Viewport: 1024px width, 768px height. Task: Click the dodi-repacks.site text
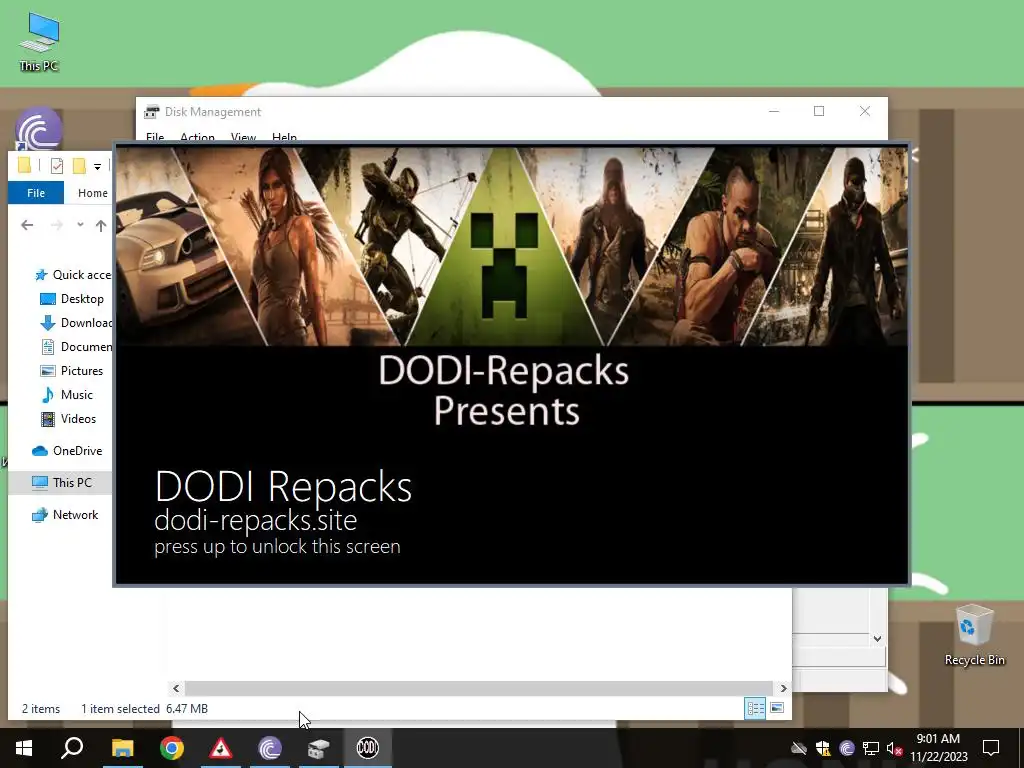pyautogui.click(x=255, y=520)
